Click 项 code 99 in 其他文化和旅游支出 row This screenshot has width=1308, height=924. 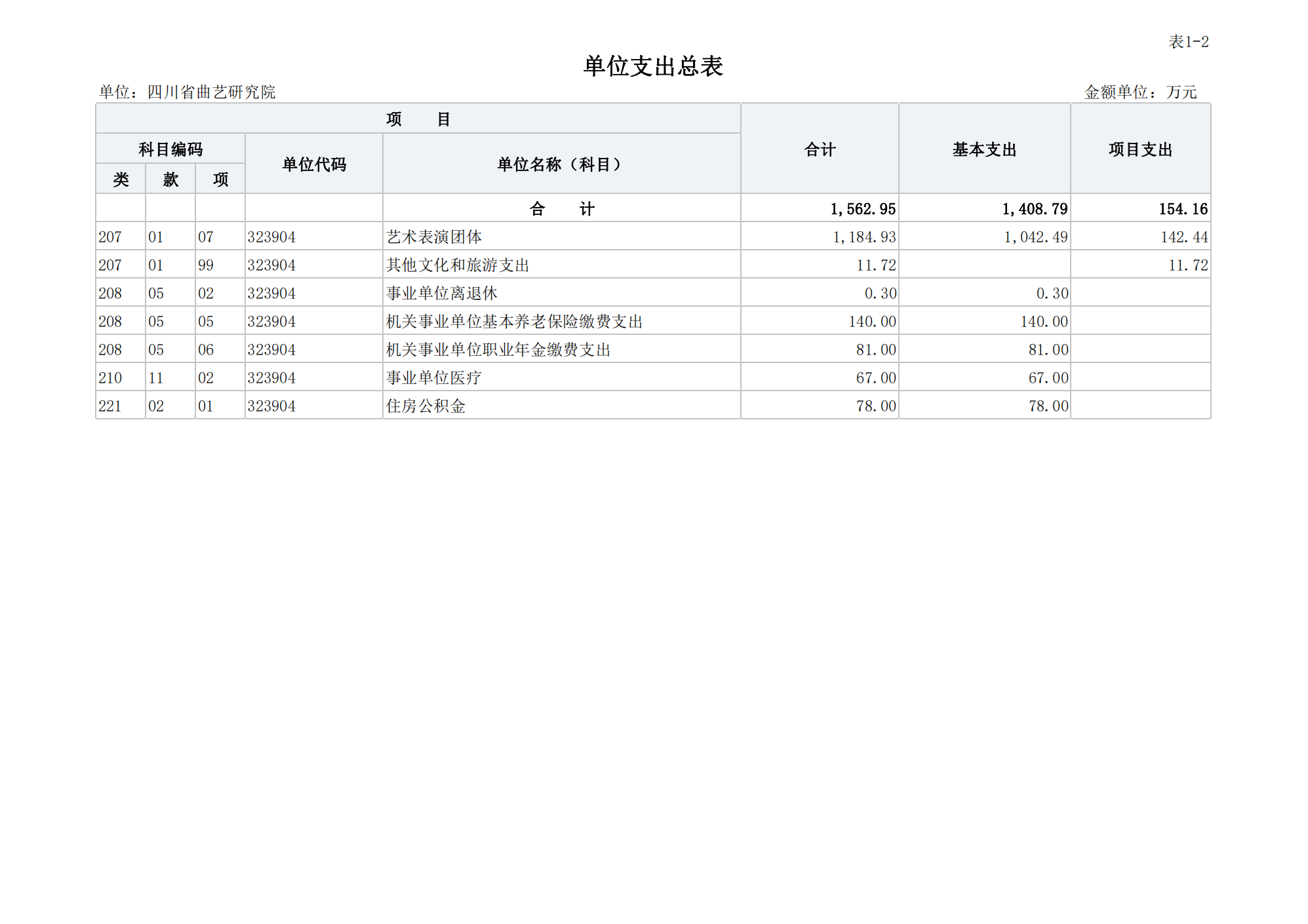pyautogui.click(x=206, y=265)
